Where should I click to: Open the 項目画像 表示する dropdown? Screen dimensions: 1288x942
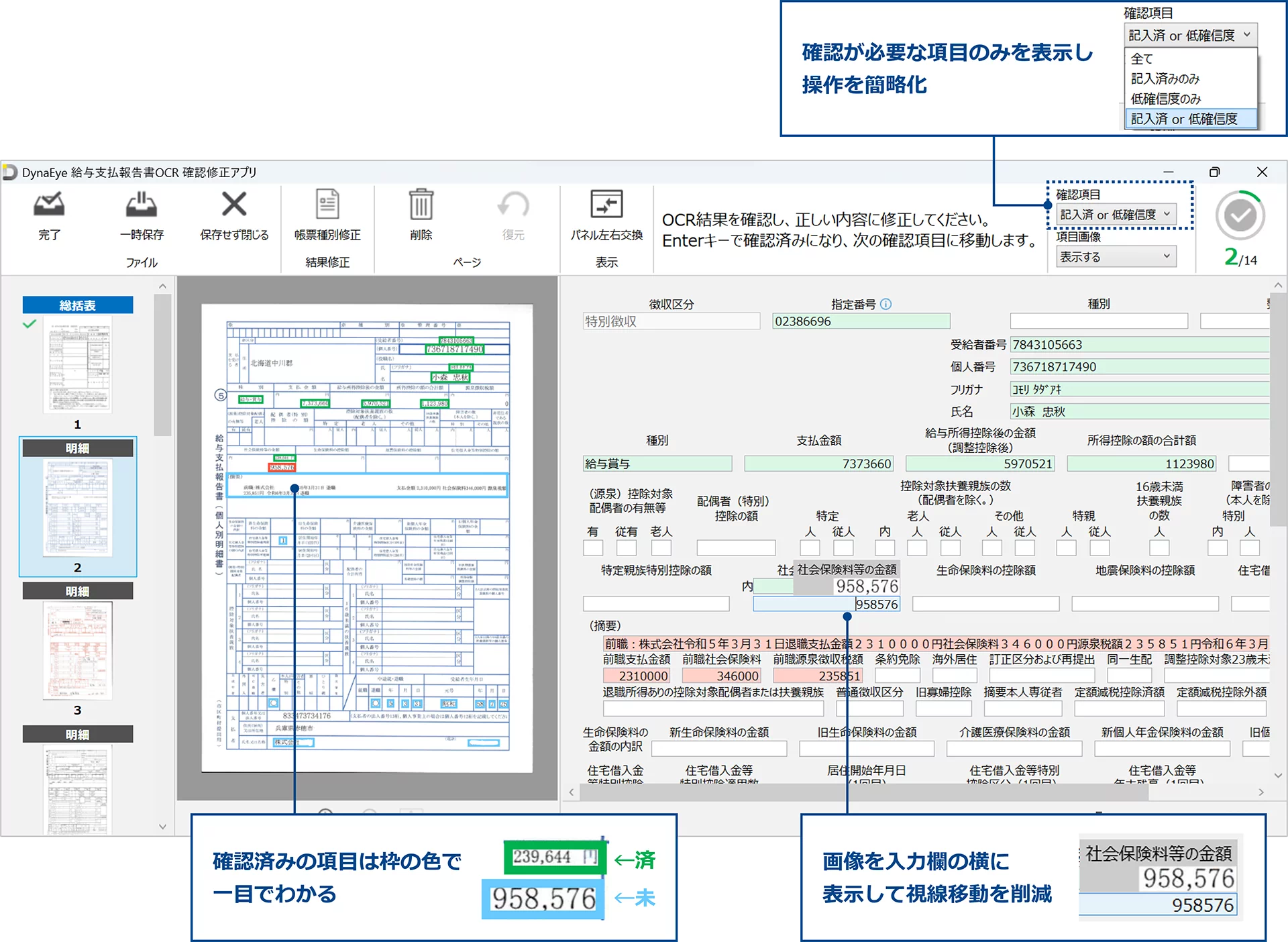[1114, 256]
